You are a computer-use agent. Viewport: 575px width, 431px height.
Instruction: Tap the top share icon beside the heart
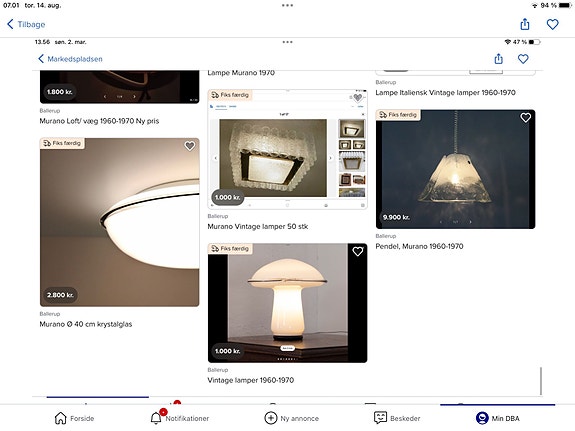coord(525,24)
